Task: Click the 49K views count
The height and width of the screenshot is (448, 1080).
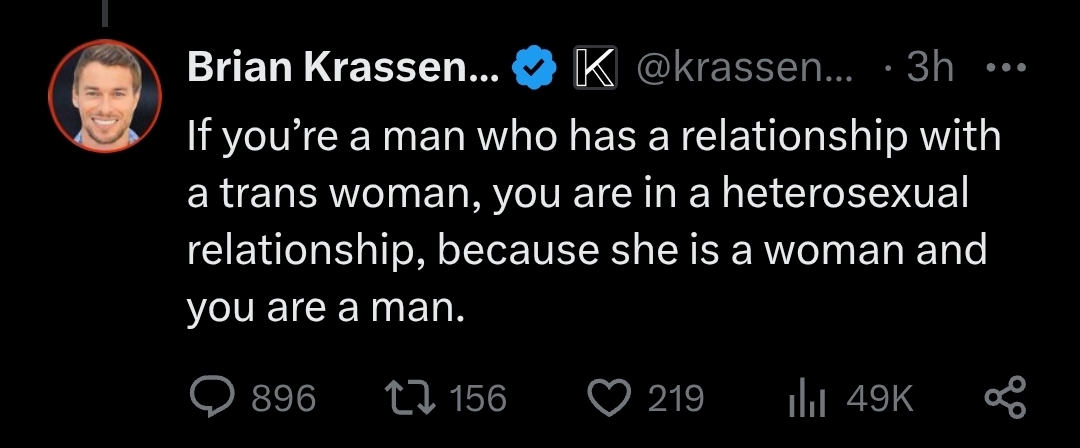Action: (880, 398)
